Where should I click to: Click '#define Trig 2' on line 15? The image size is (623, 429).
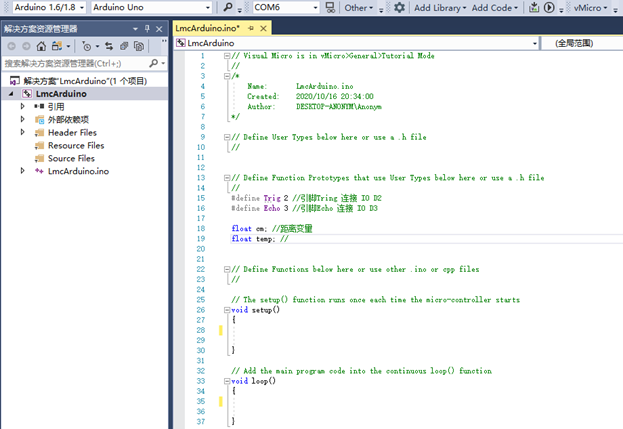coord(260,198)
